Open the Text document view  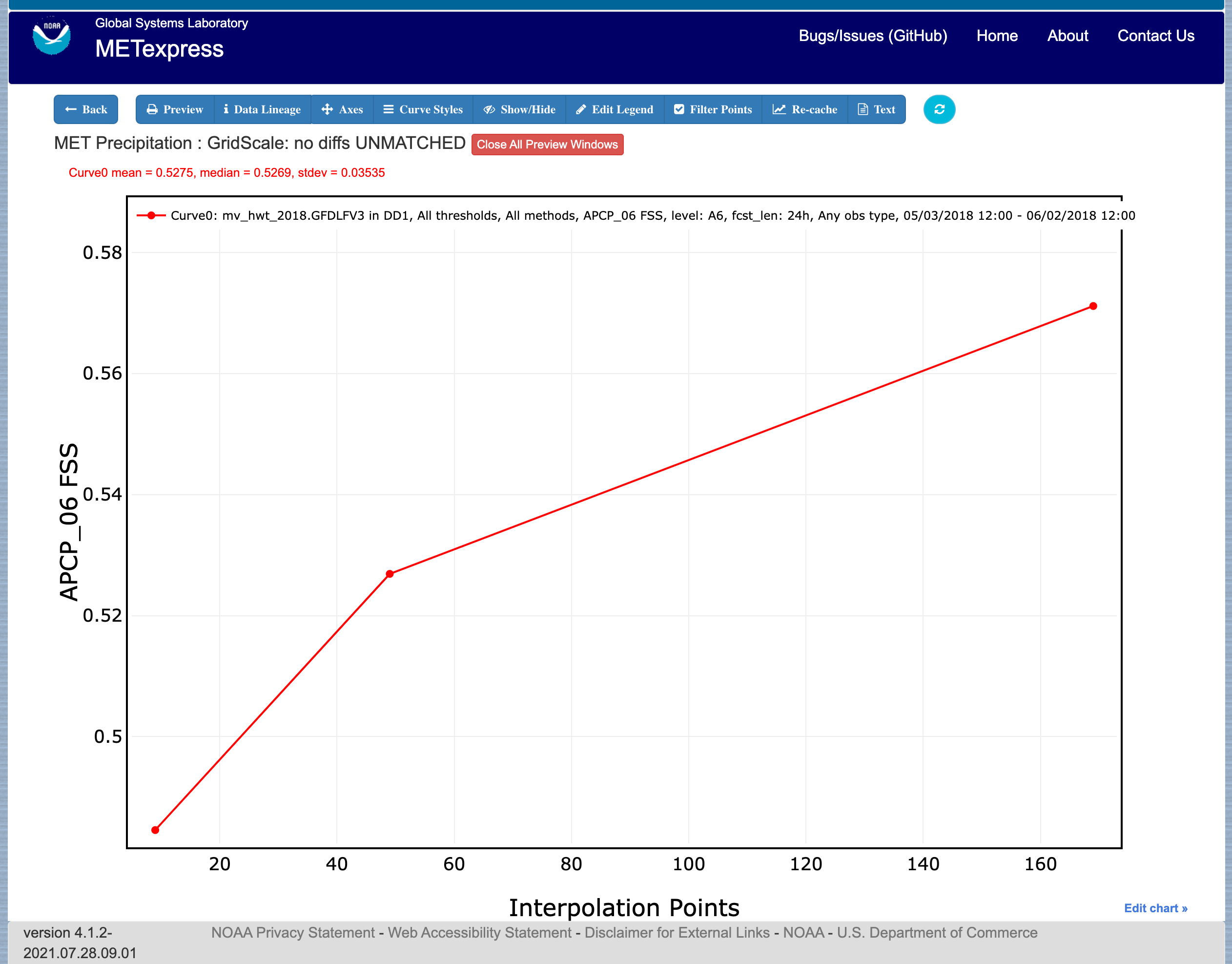(877, 109)
